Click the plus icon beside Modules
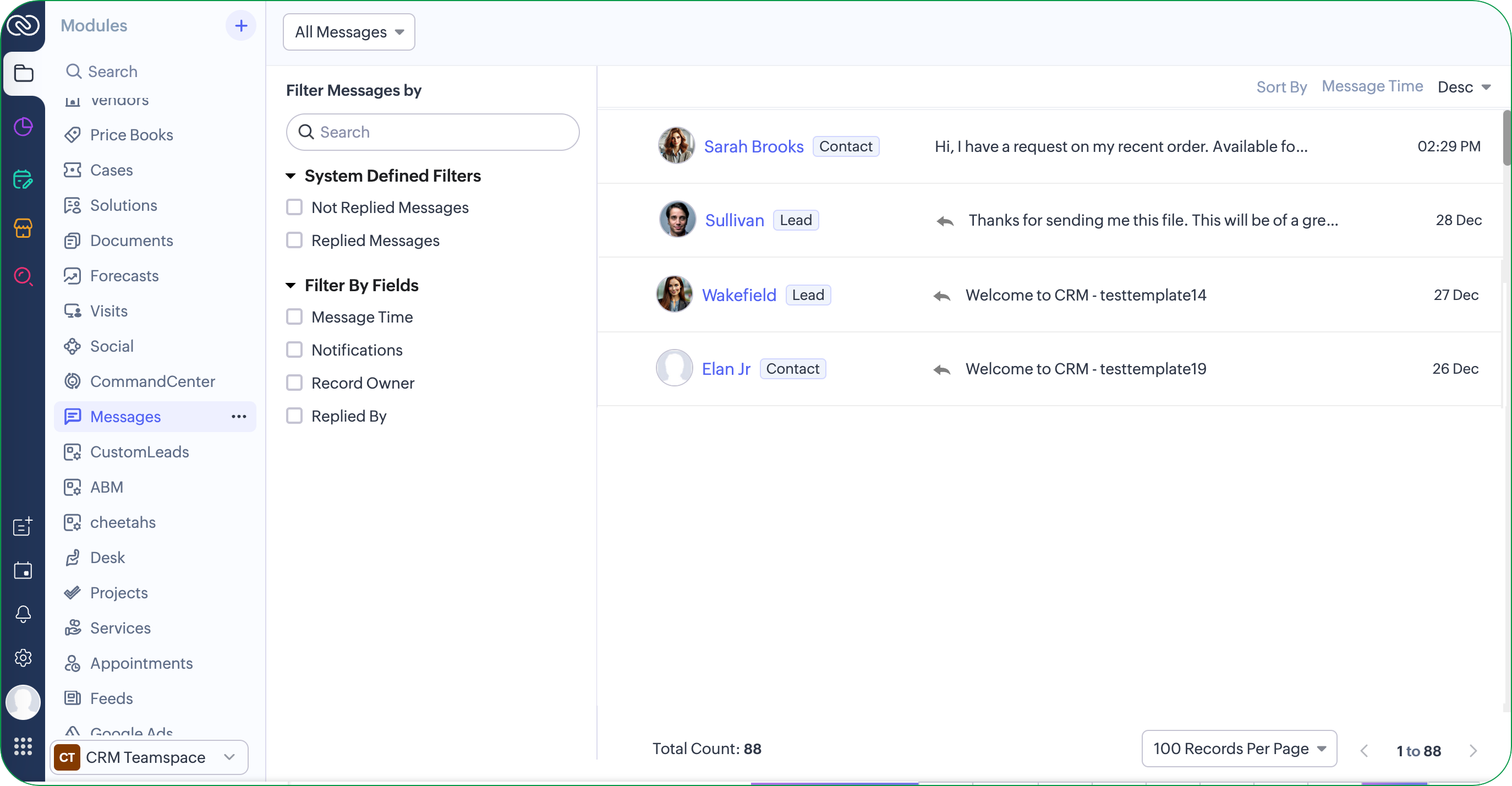The height and width of the screenshot is (786, 1512). 240,26
